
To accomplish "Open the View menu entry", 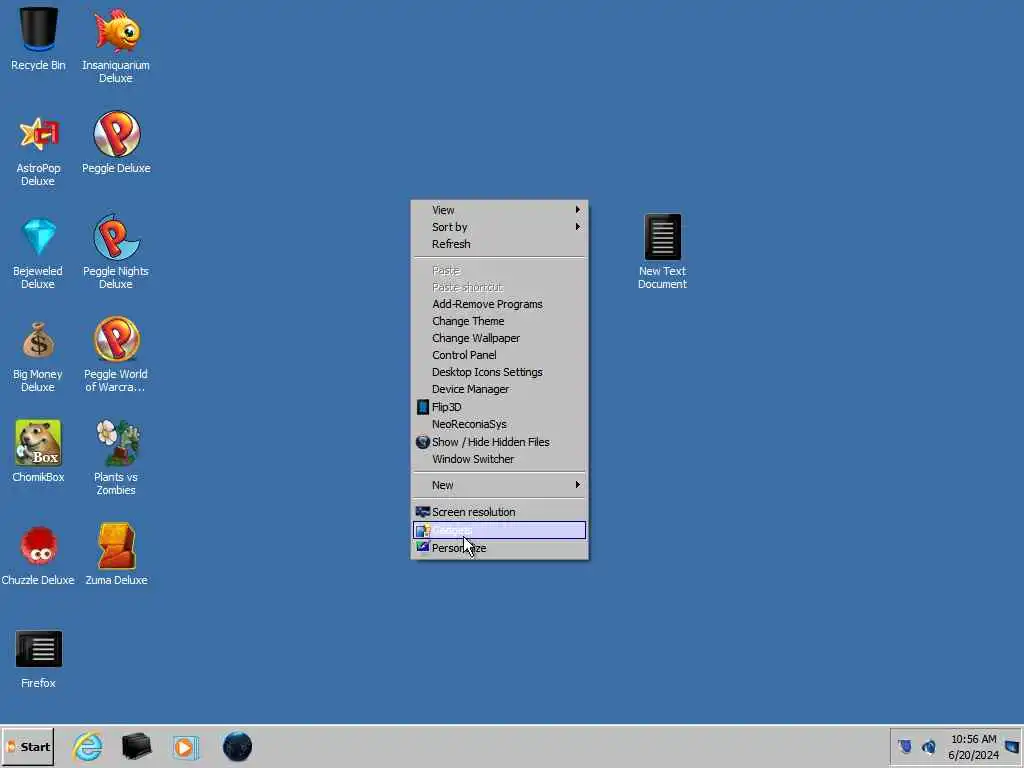I will (500, 210).
